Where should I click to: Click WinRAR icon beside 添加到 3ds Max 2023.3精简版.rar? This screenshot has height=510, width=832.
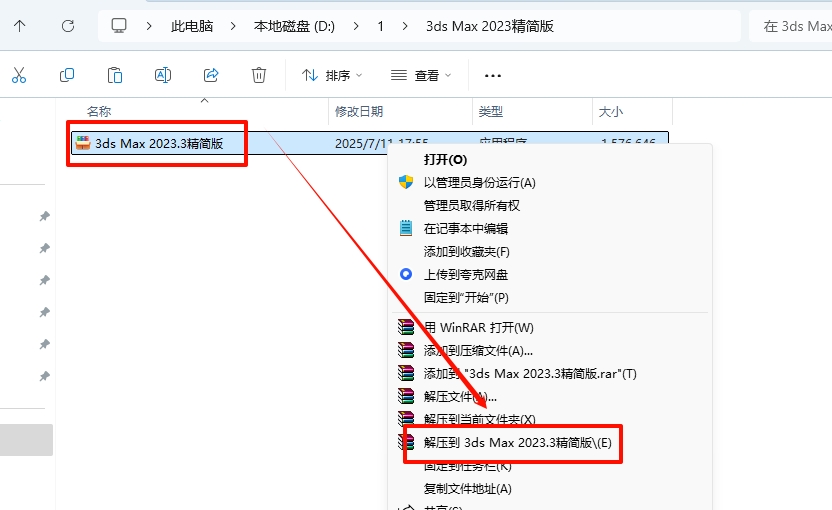406,373
